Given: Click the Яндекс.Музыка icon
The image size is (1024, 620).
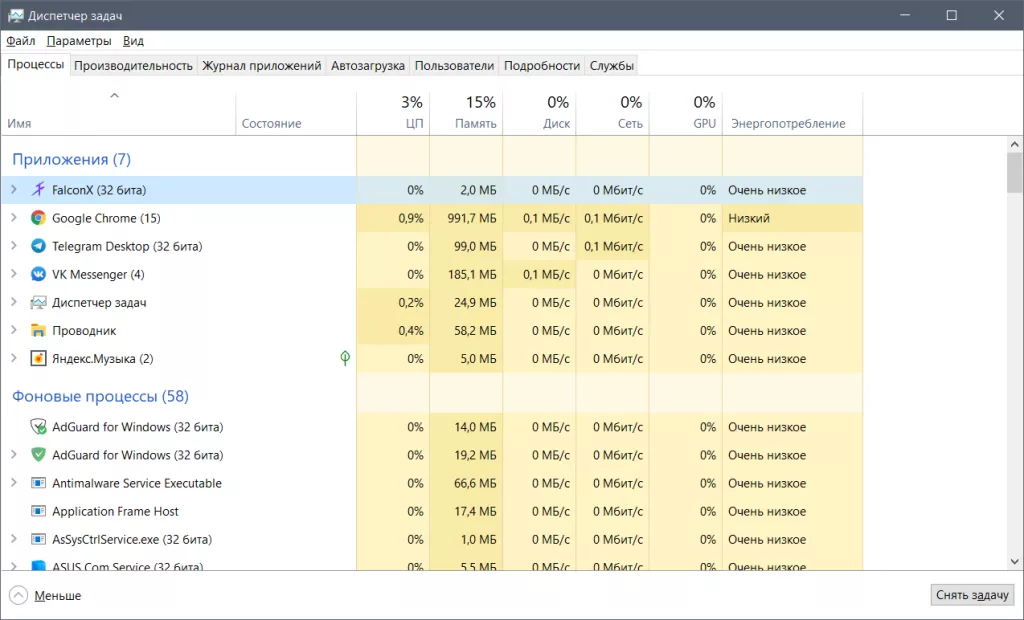Looking at the screenshot, I should 38,359.
